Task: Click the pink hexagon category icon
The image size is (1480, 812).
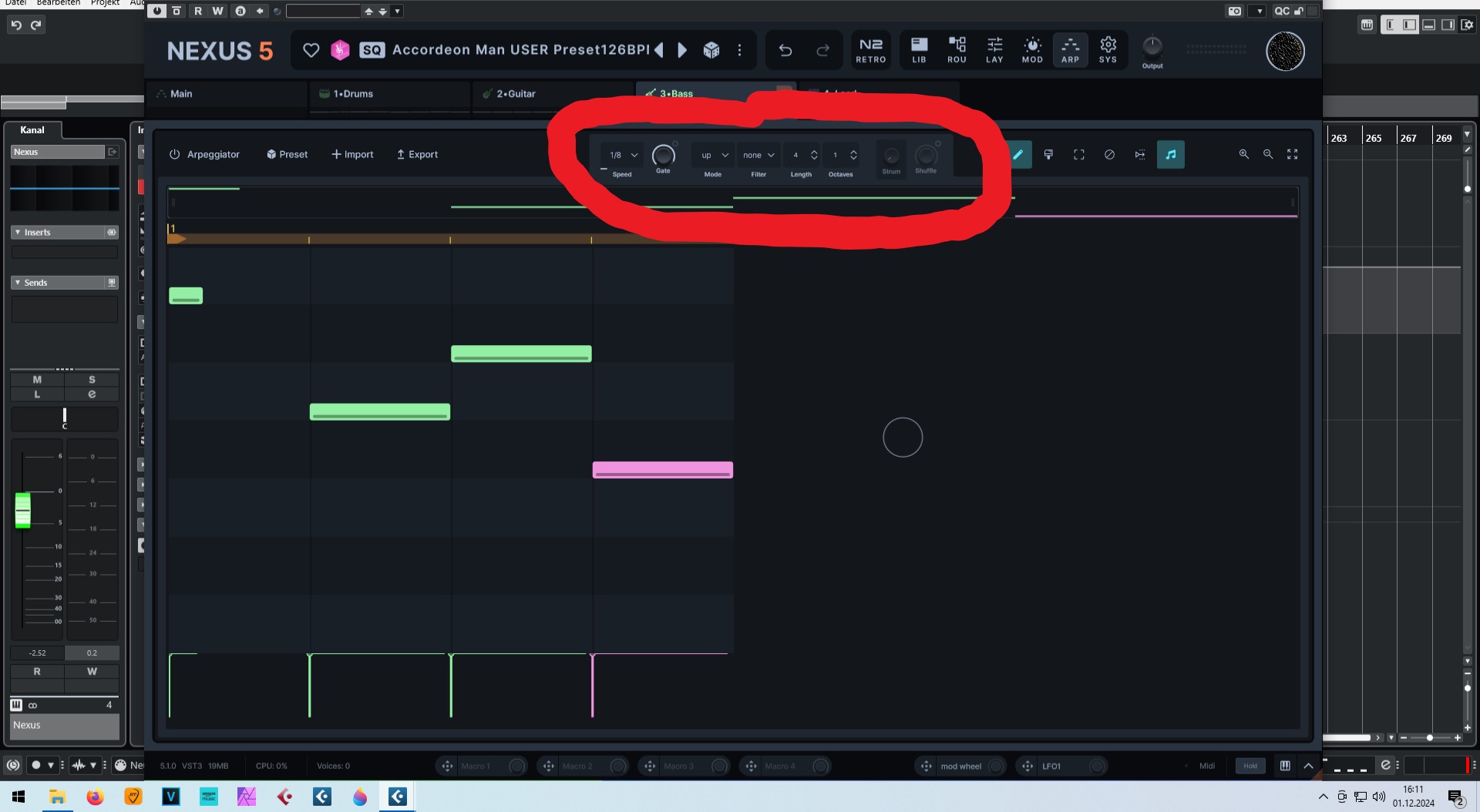Action: pyautogui.click(x=340, y=50)
